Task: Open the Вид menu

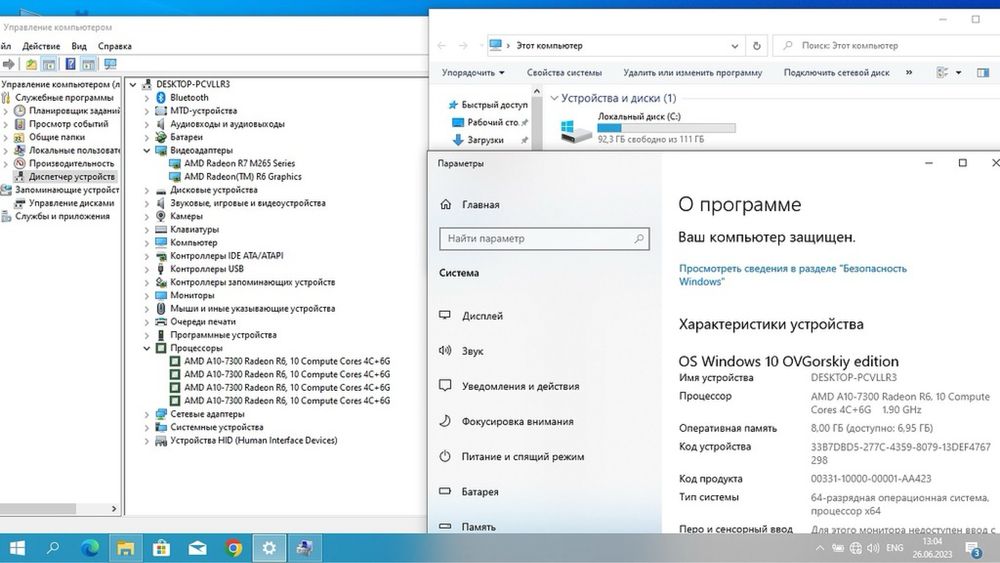Action: tap(79, 46)
